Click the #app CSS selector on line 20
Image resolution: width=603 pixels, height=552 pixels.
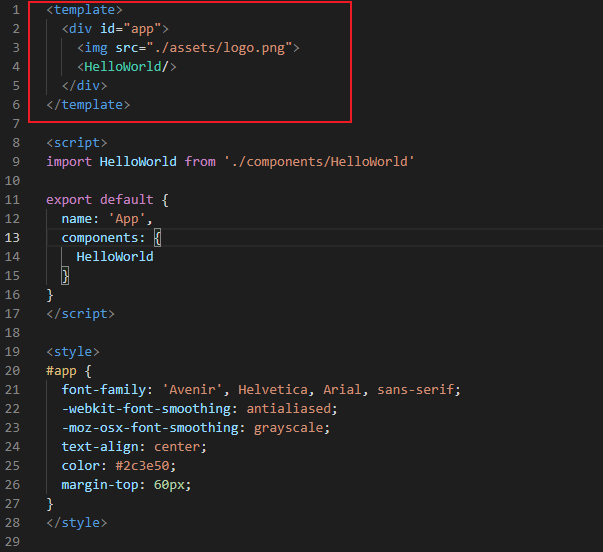click(61, 371)
